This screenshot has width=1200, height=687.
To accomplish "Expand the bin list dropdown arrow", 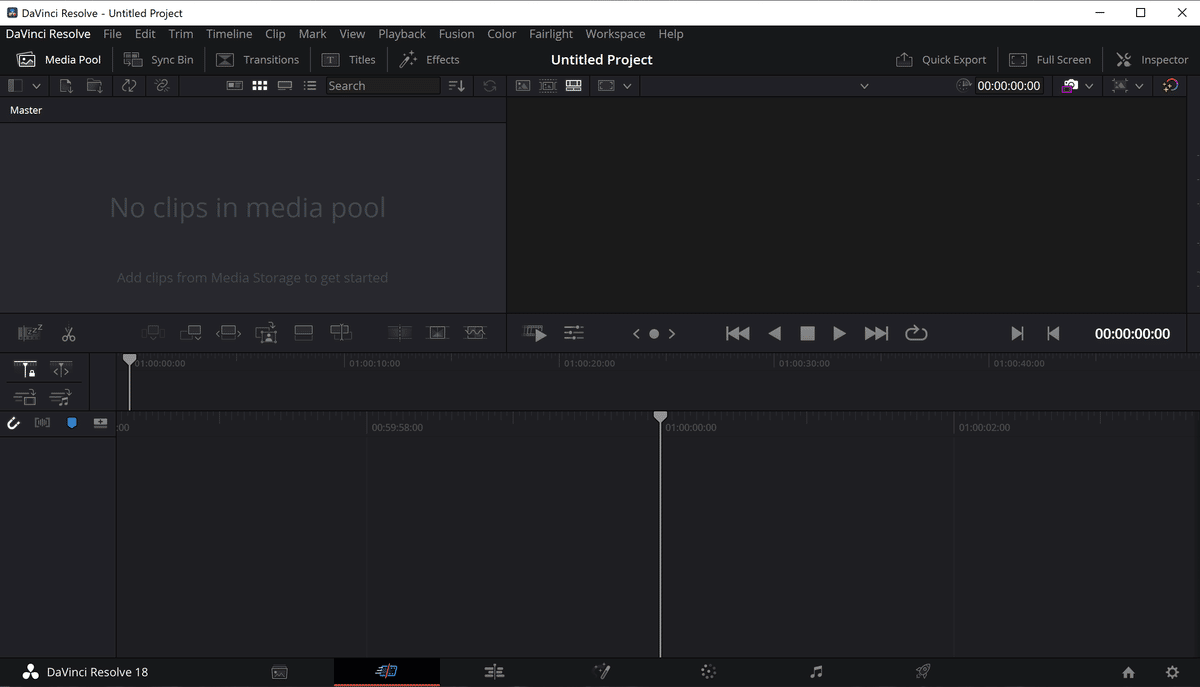I will coord(37,86).
